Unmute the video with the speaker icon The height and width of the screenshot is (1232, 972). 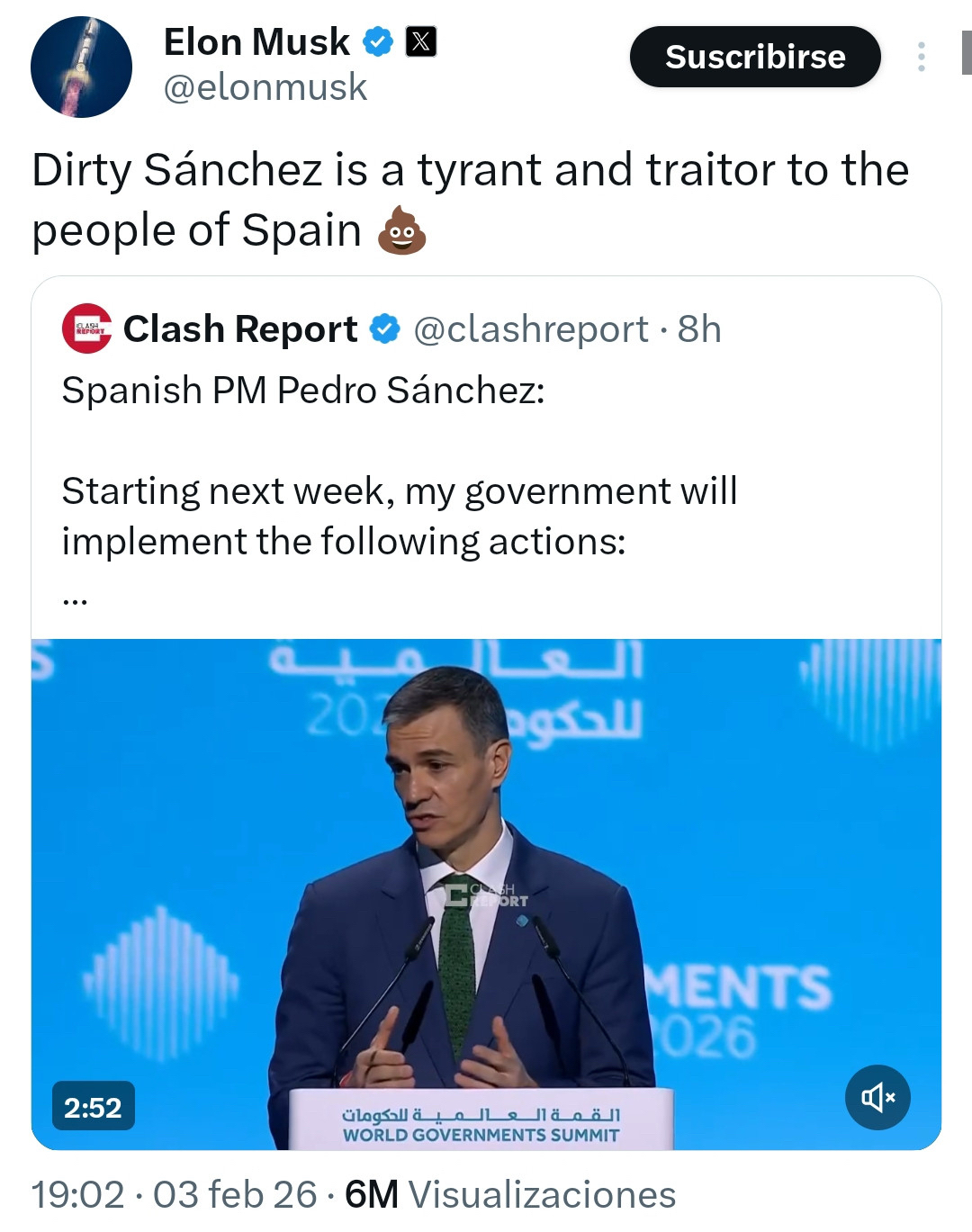point(877,1097)
